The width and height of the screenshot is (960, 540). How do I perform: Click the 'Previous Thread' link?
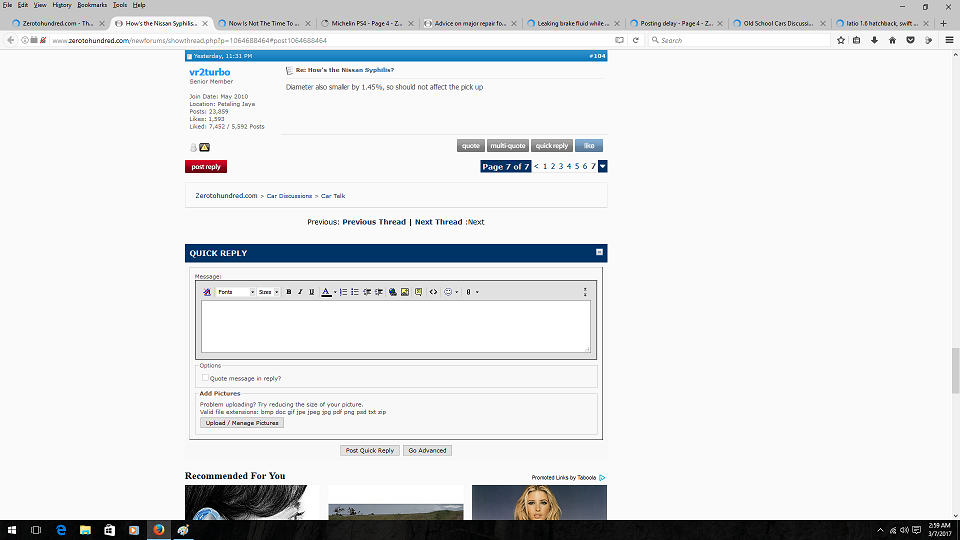(374, 222)
